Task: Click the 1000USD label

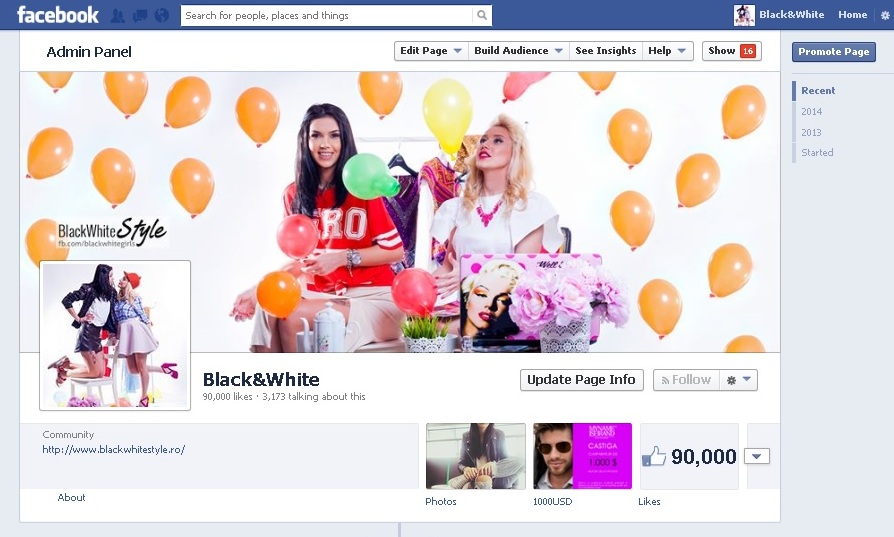Action: [x=552, y=502]
